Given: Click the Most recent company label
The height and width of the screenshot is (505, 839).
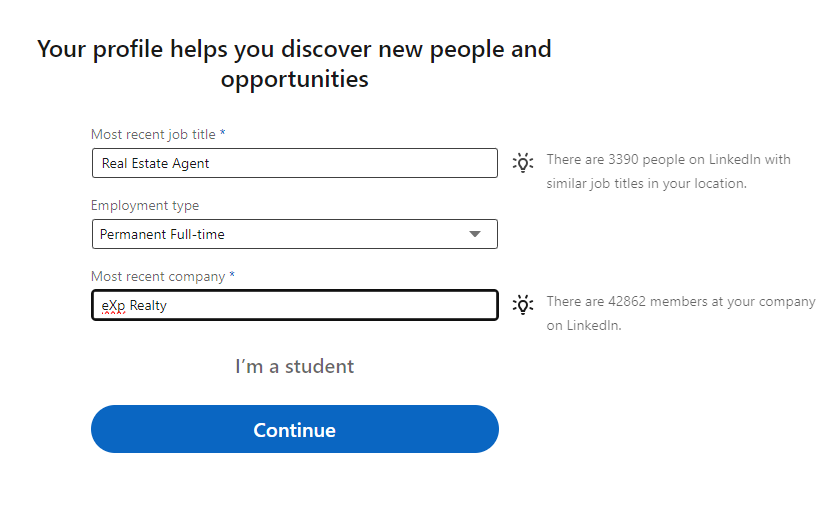Looking at the screenshot, I should [x=158, y=276].
